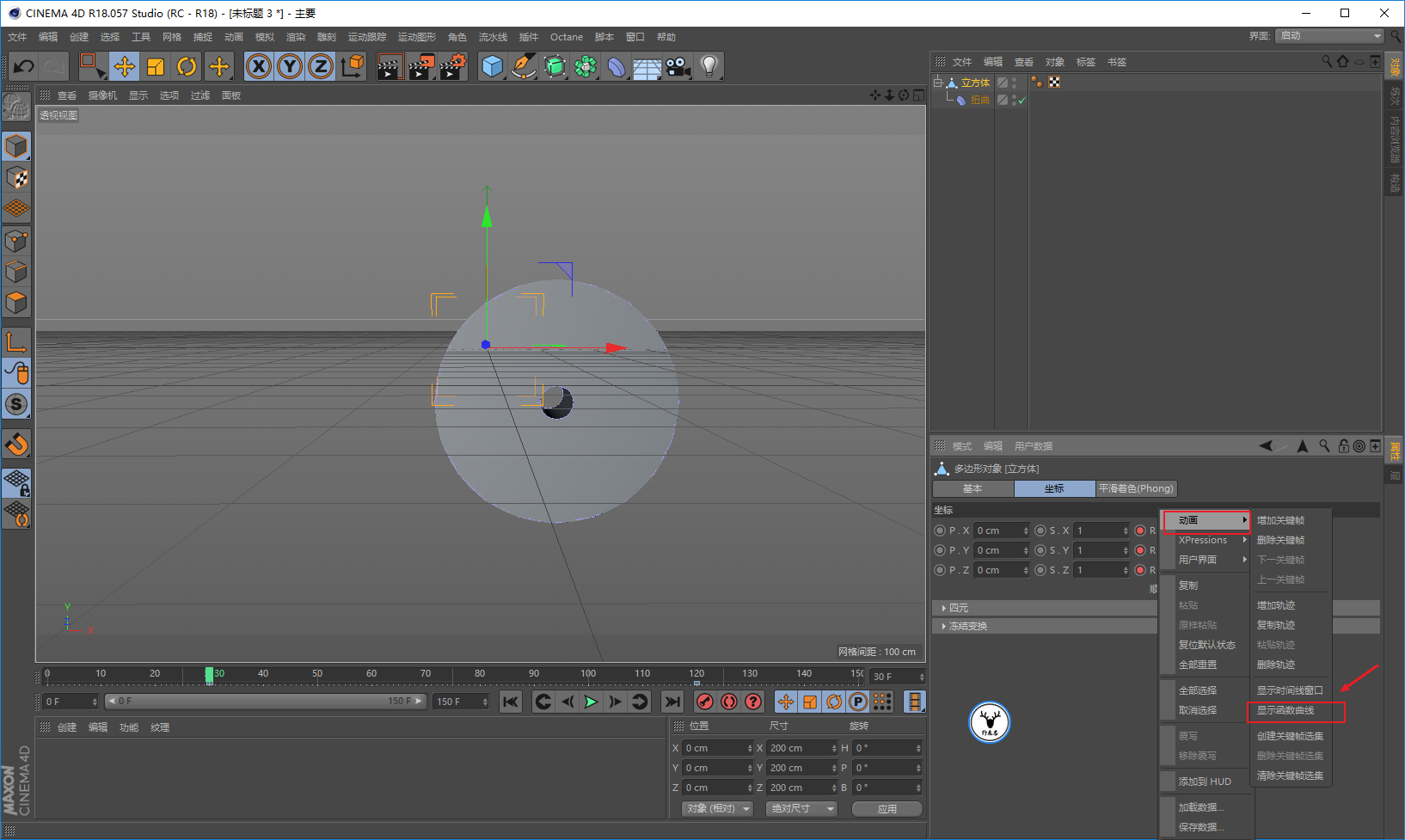Choose 添加到 HUD entry

click(1206, 782)
